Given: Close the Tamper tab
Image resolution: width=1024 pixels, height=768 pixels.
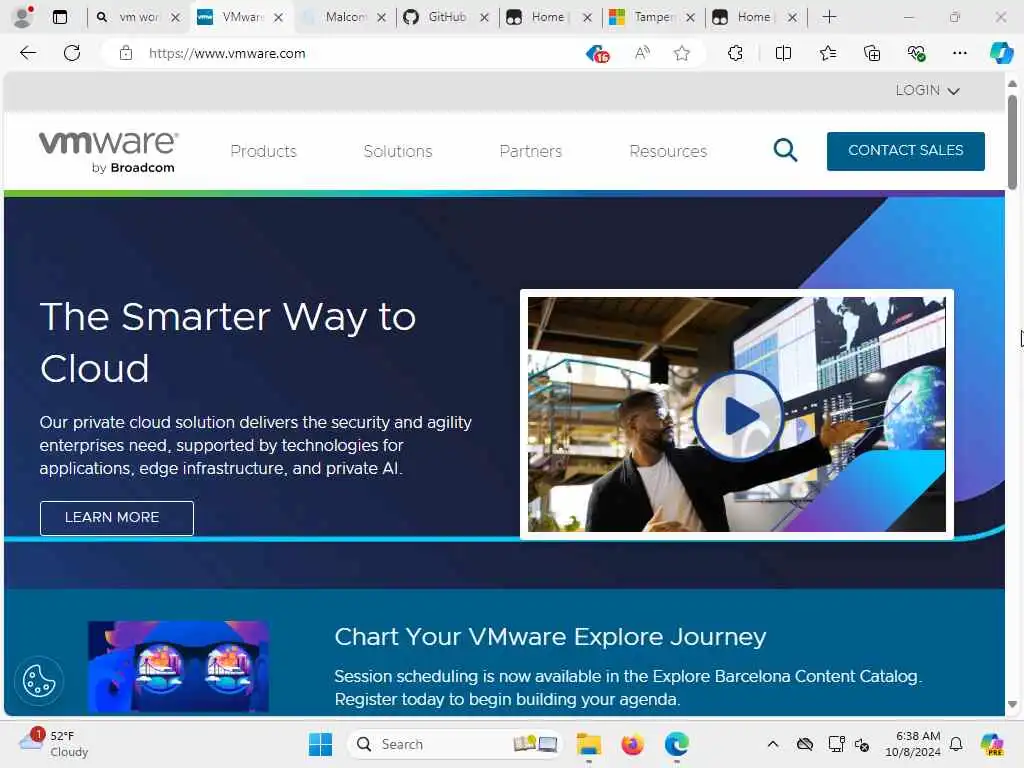Looking at the screenshot, I should coord(690,18).
